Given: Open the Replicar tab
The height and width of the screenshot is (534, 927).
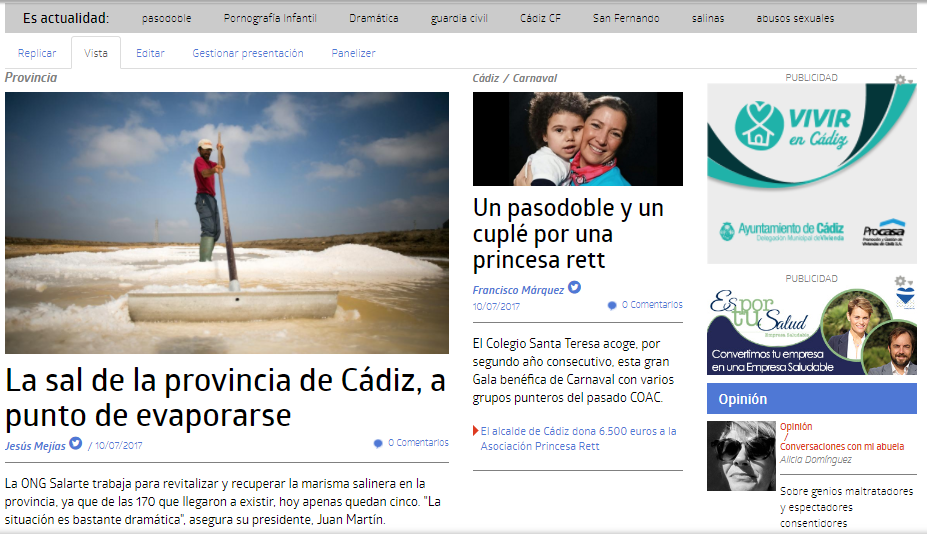Looking at the screenshot, I should pyautogui.click(x=37, y=53).
